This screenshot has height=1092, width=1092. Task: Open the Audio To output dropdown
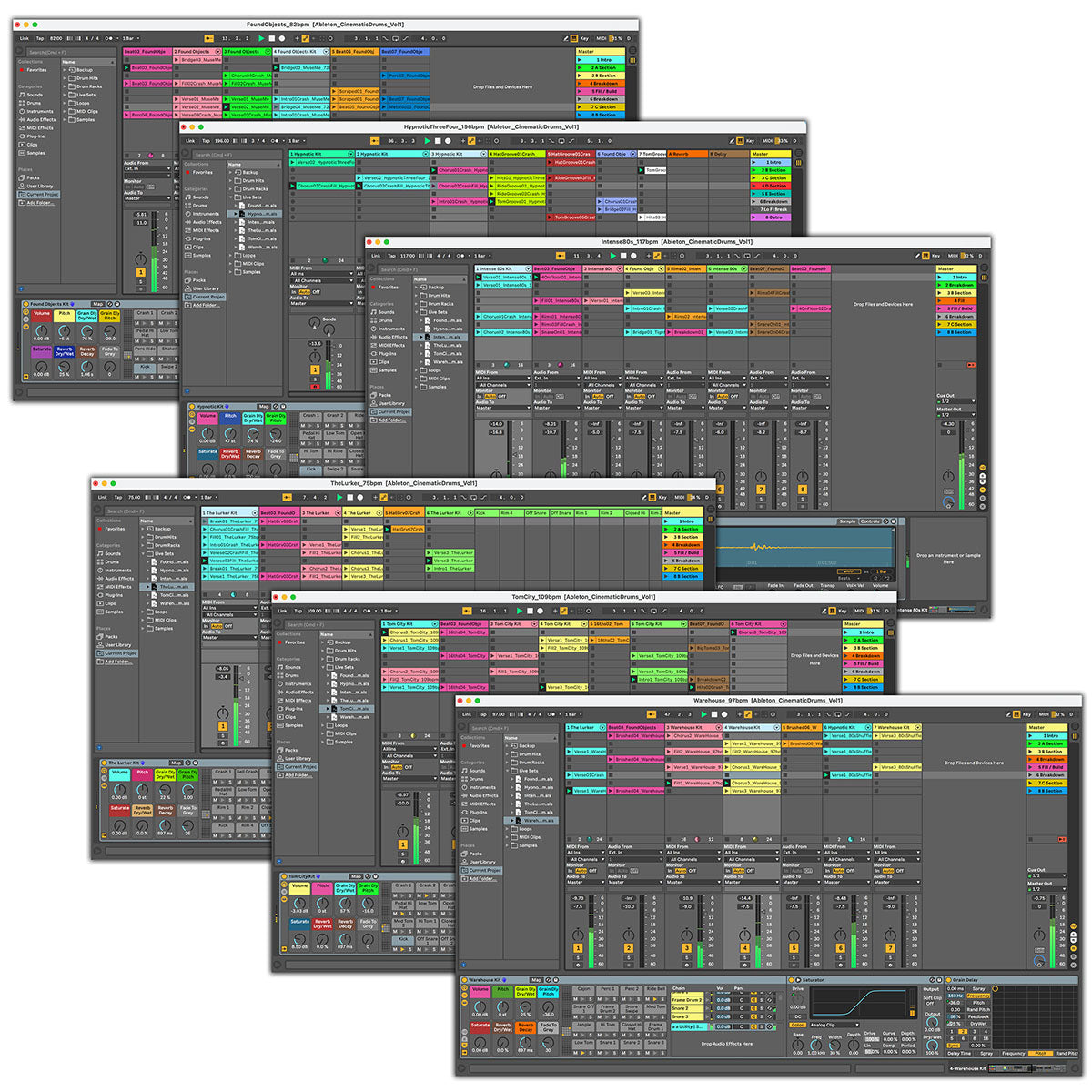coord(586,882)
